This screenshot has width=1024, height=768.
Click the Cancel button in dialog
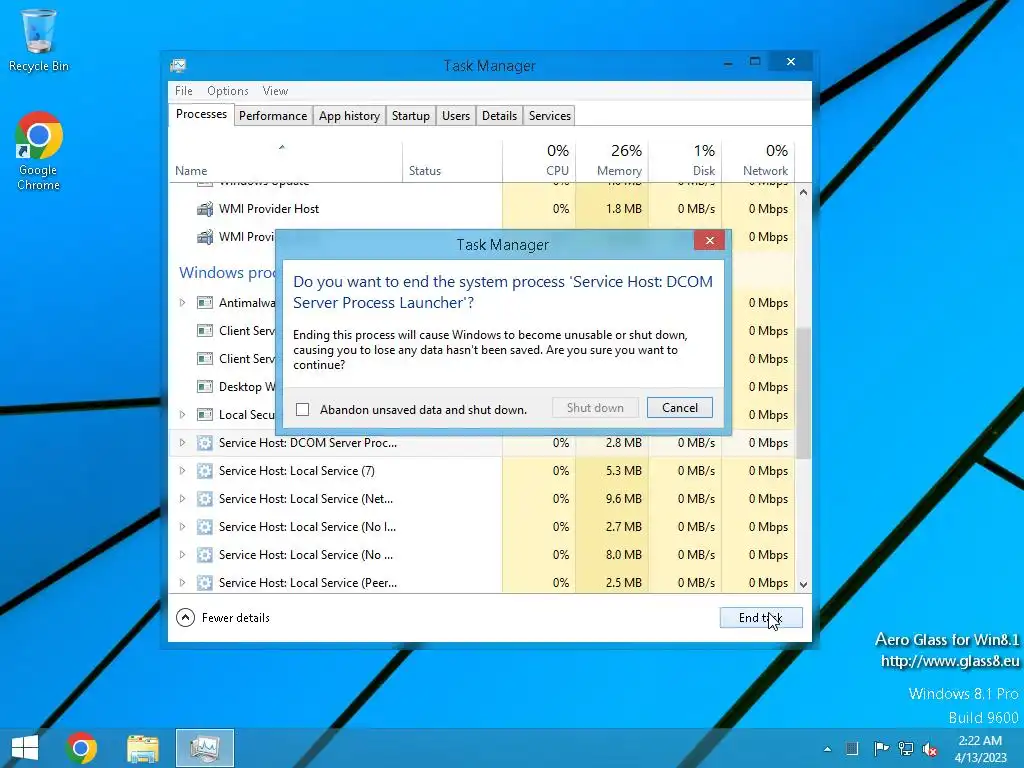679,408
